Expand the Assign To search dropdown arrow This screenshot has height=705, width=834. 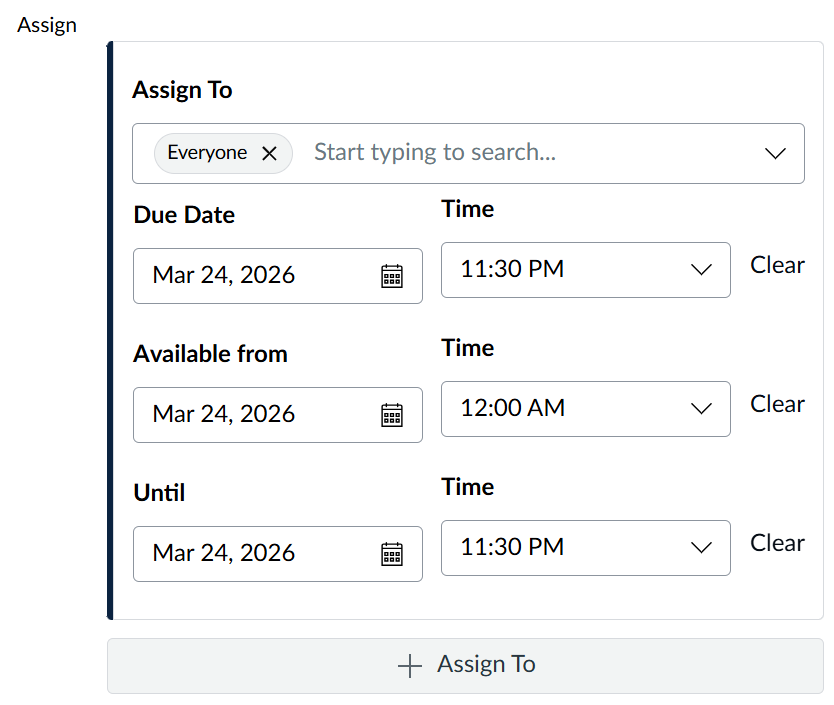coord(775,153)
